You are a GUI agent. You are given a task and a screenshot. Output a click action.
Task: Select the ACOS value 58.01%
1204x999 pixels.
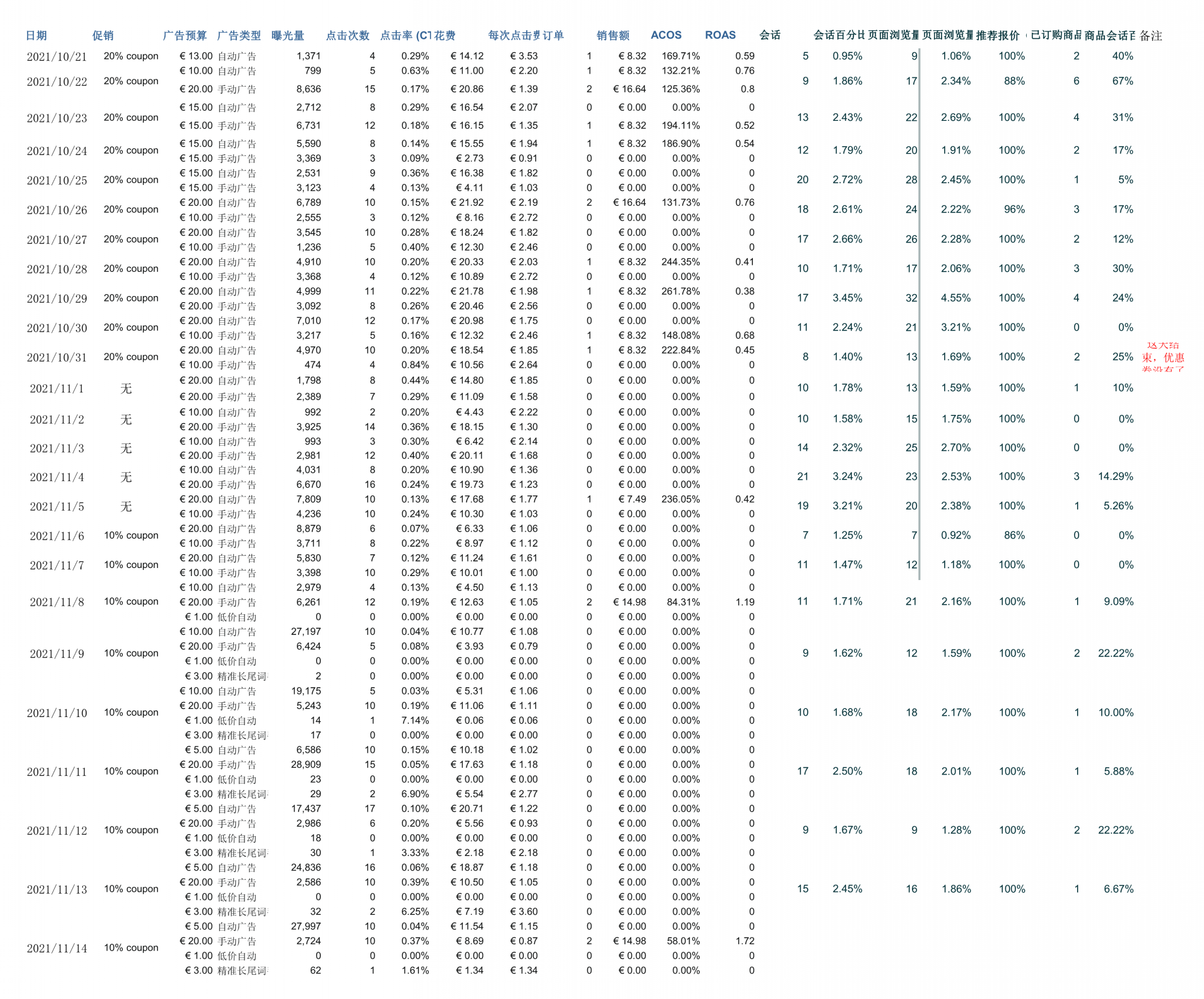tap(683, 941)
